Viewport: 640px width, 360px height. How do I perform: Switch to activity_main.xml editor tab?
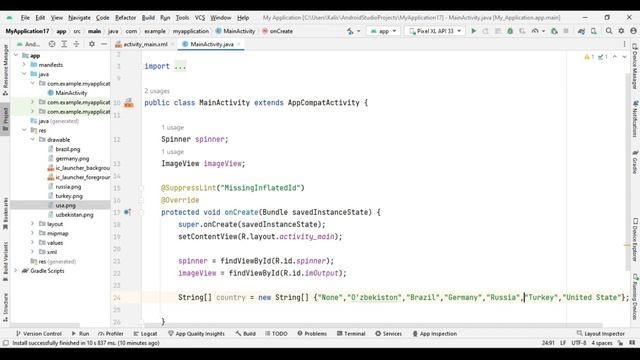145,44
